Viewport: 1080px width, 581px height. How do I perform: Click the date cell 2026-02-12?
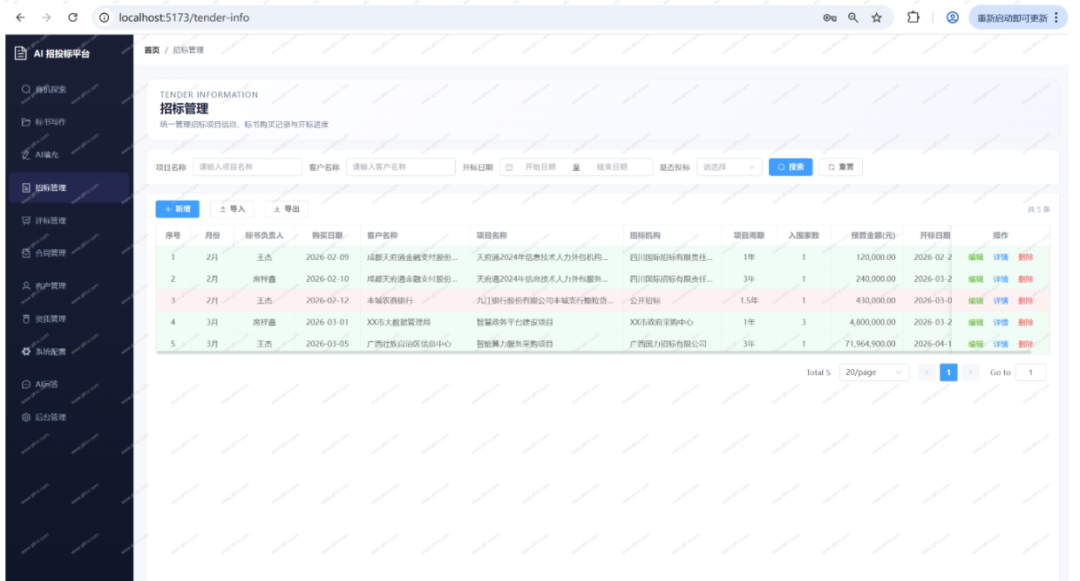click(x=327, y=301)
